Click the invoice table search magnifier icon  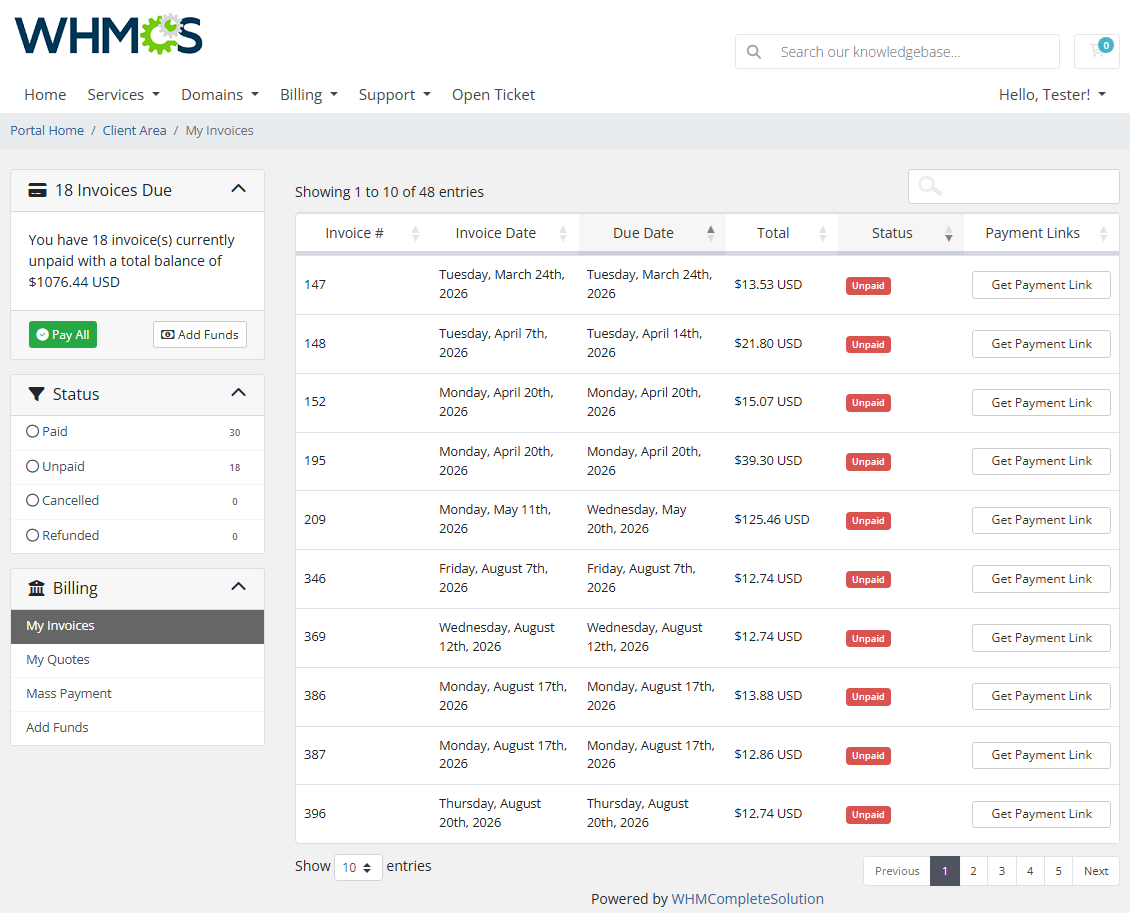pyautogui.click(x=930, y=186)
